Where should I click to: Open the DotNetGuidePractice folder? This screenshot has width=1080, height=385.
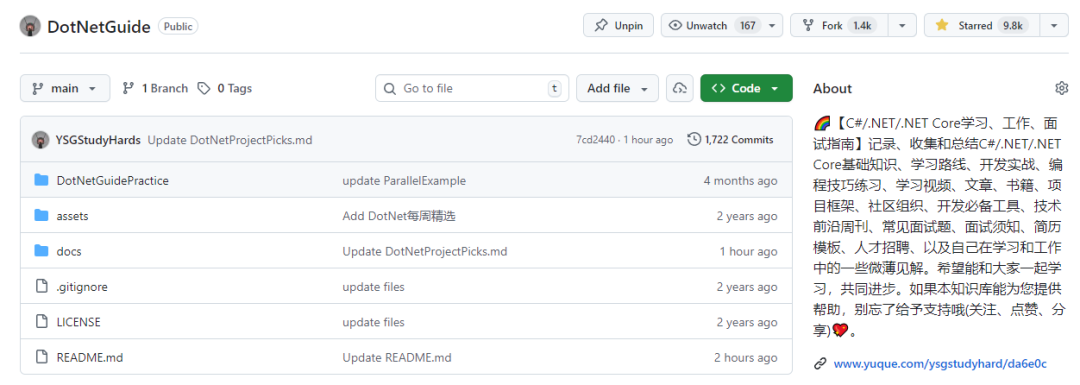112,180
